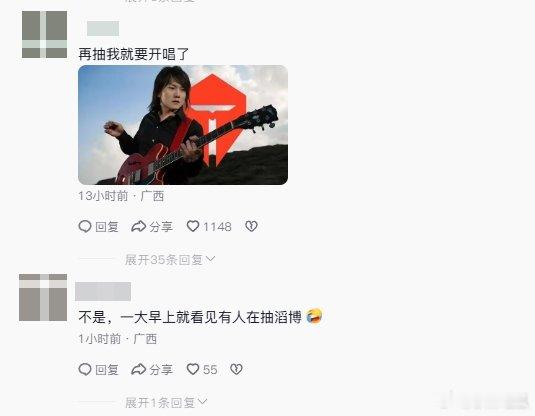Click broken heart on 抽滔博 comment
535x416 pixels.
[236, 369]
